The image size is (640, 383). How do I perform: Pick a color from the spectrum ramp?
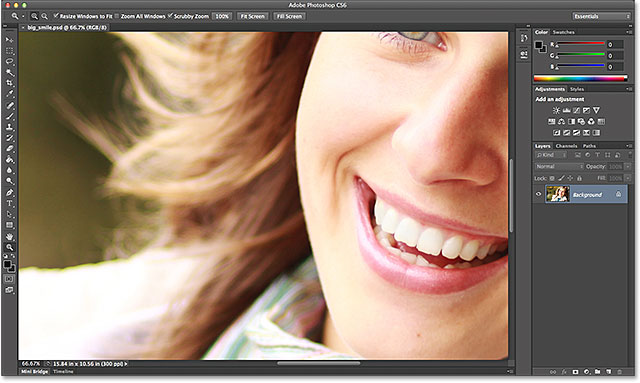[x=580, y=78]
